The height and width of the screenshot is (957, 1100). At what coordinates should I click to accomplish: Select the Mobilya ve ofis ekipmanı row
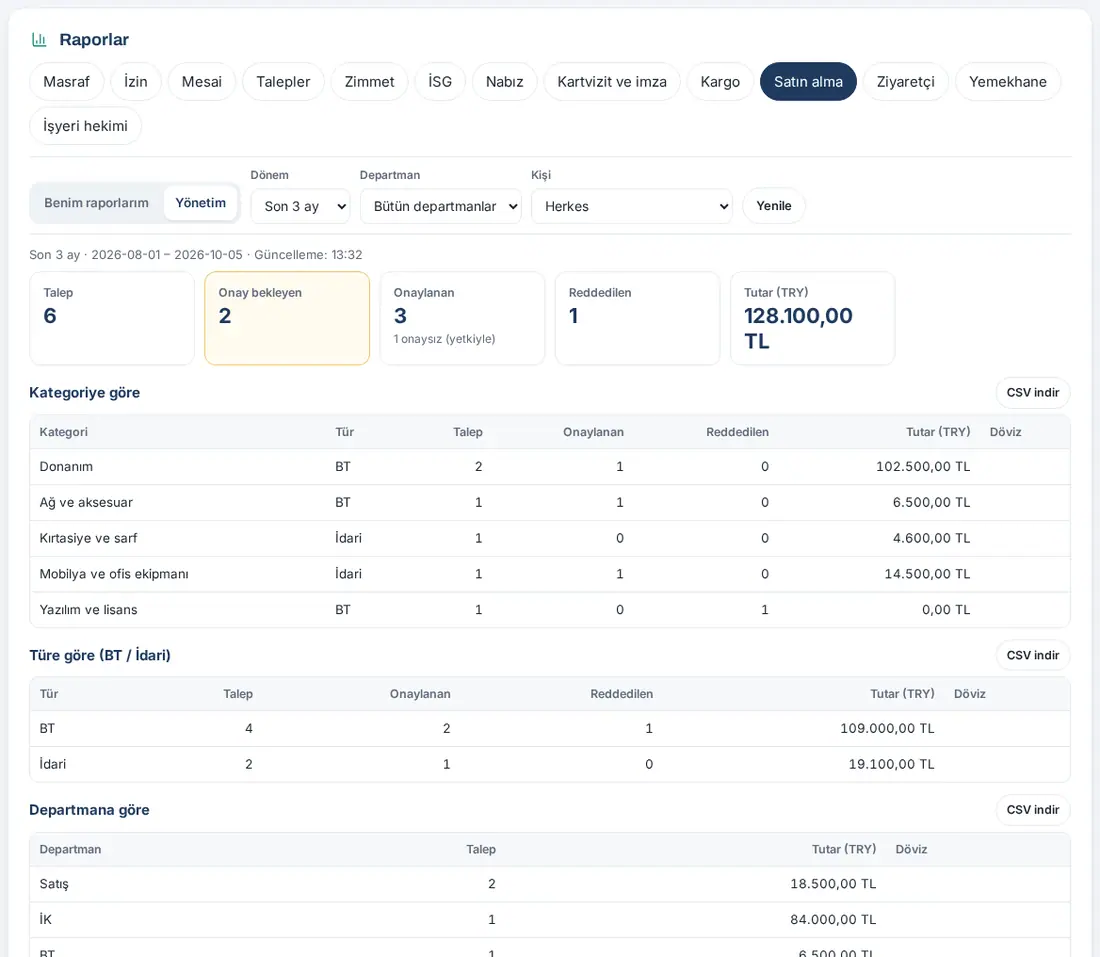(550, 574)
